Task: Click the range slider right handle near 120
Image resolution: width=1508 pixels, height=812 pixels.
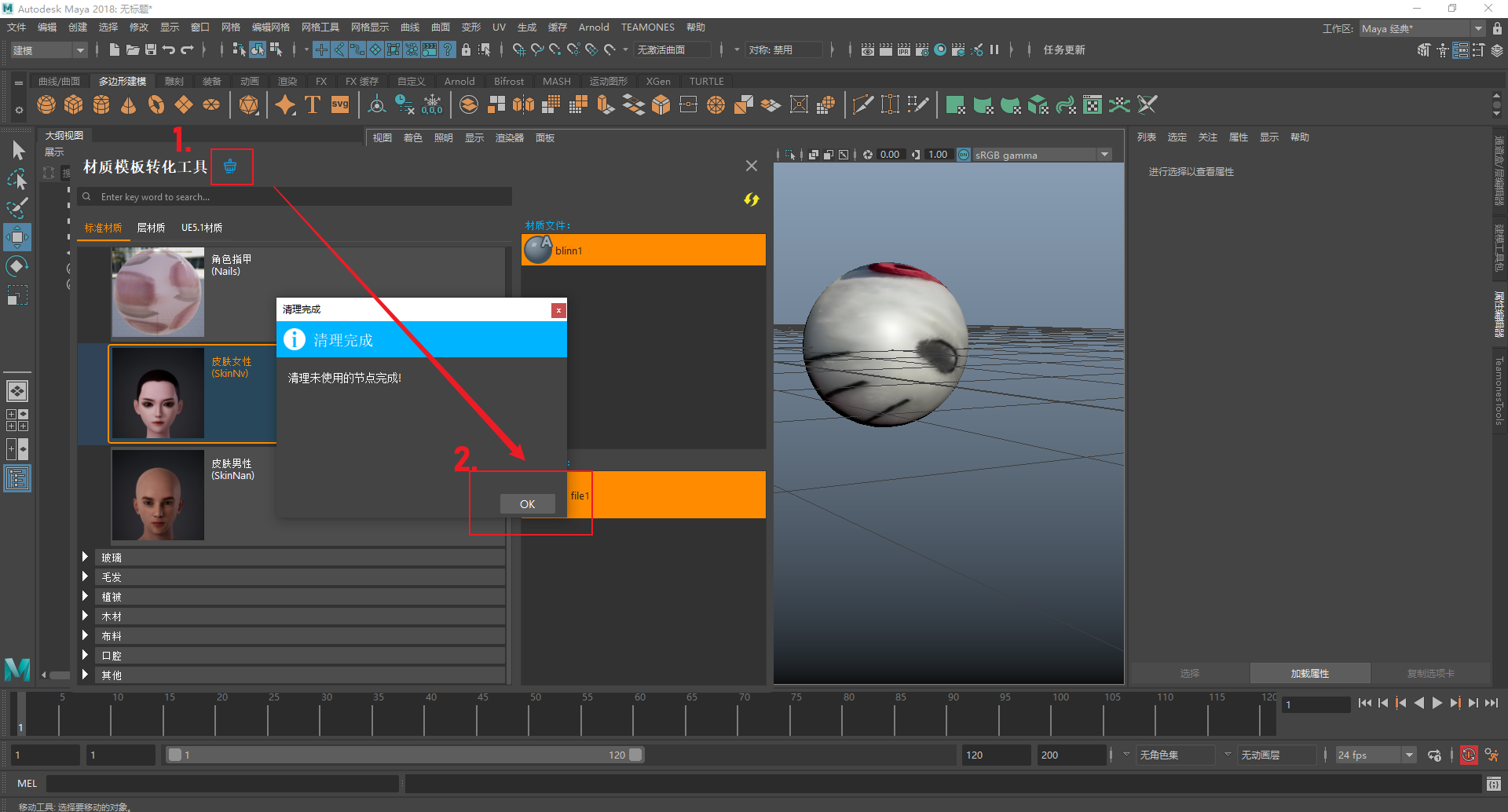Action: point(635,755)
